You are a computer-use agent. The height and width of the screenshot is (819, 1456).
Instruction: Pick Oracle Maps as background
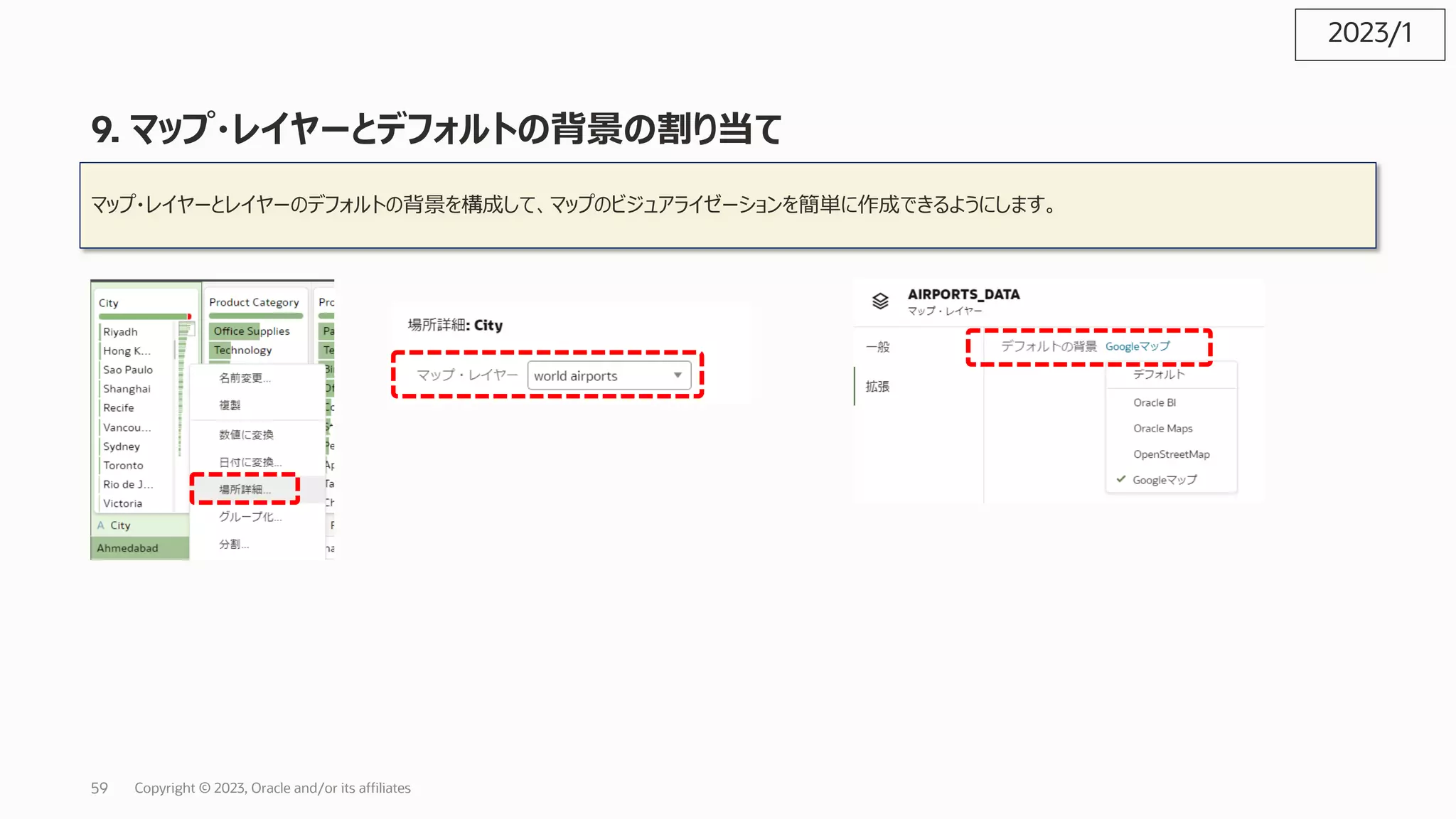1162,429
